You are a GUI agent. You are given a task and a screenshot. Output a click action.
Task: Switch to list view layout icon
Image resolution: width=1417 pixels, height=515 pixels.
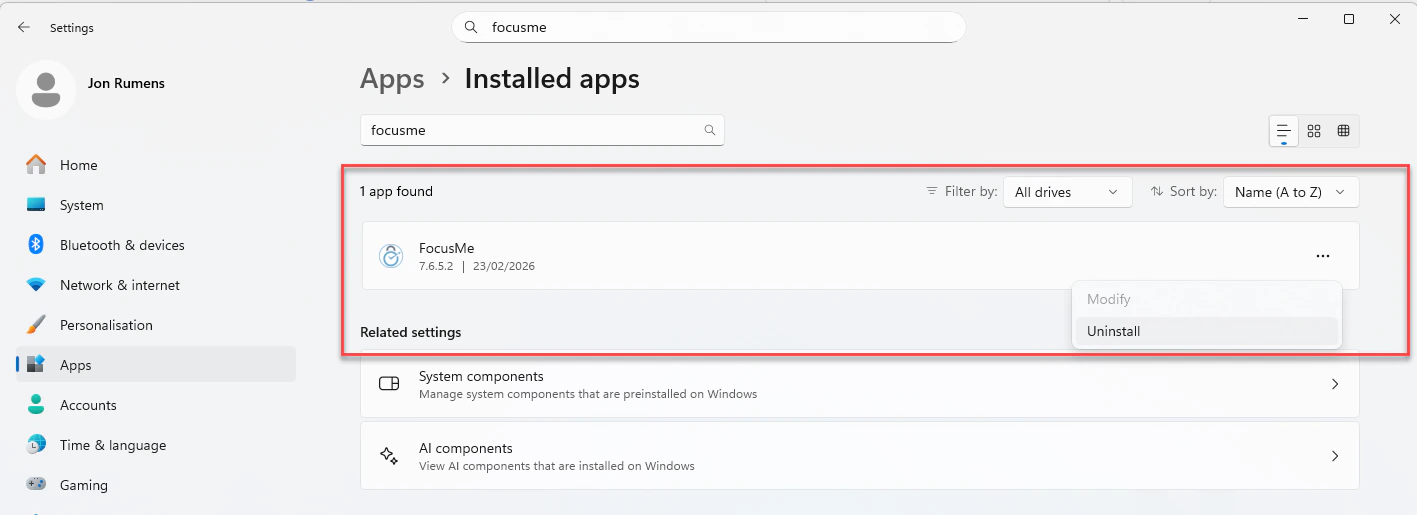pos(1283,131)
